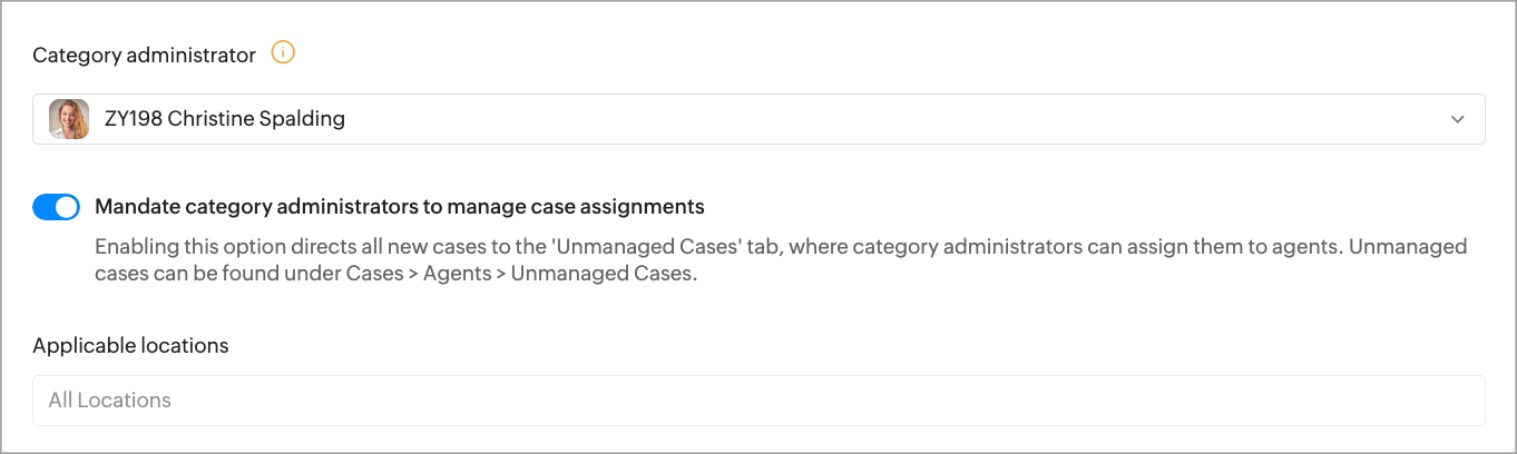Expand the Category administrator dropdown chevron
This screenshot has height=454, width=1517.
[x=1457, y=119]
